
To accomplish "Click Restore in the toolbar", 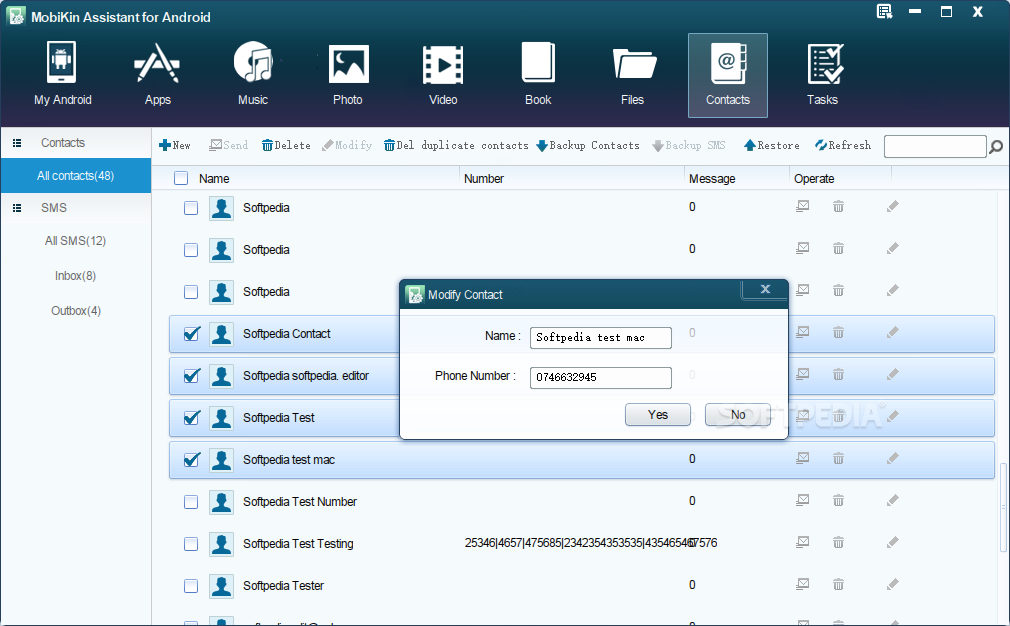I will [x=772, y=146].
